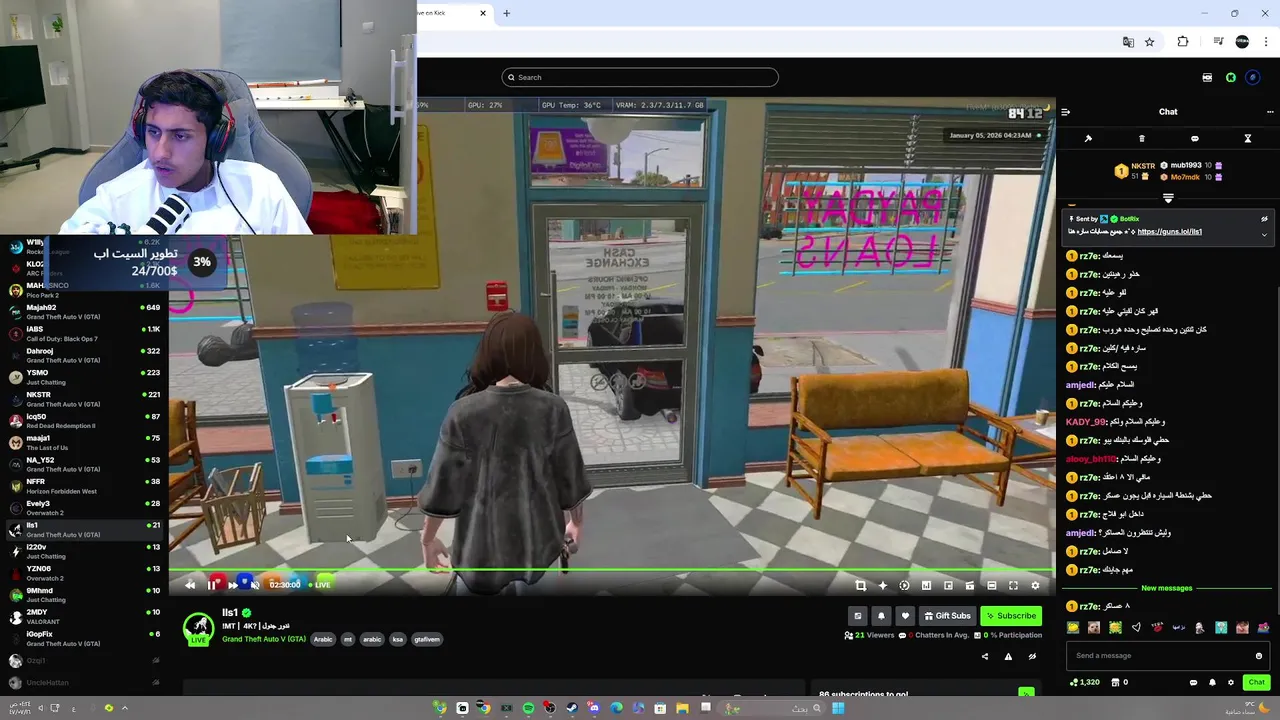The image size is (1280, 720).
Task: Click the green Chat send button
Action: 1256,682
